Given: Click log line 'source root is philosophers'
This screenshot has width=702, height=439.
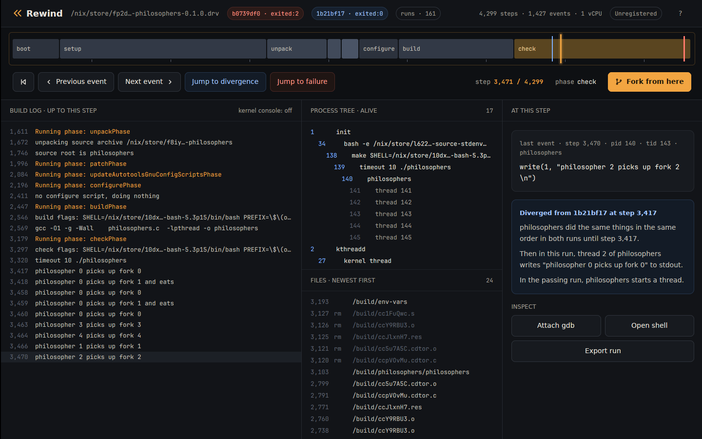Looking at the screenshot, I should 151,153.
